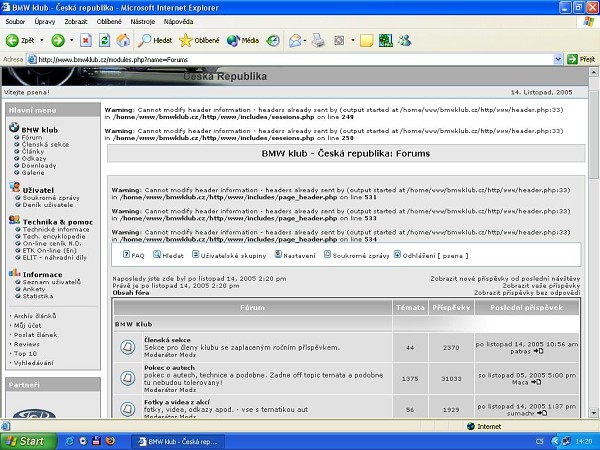
Task: Open the Back button history dropdown arrow
Action: [42, 40]
